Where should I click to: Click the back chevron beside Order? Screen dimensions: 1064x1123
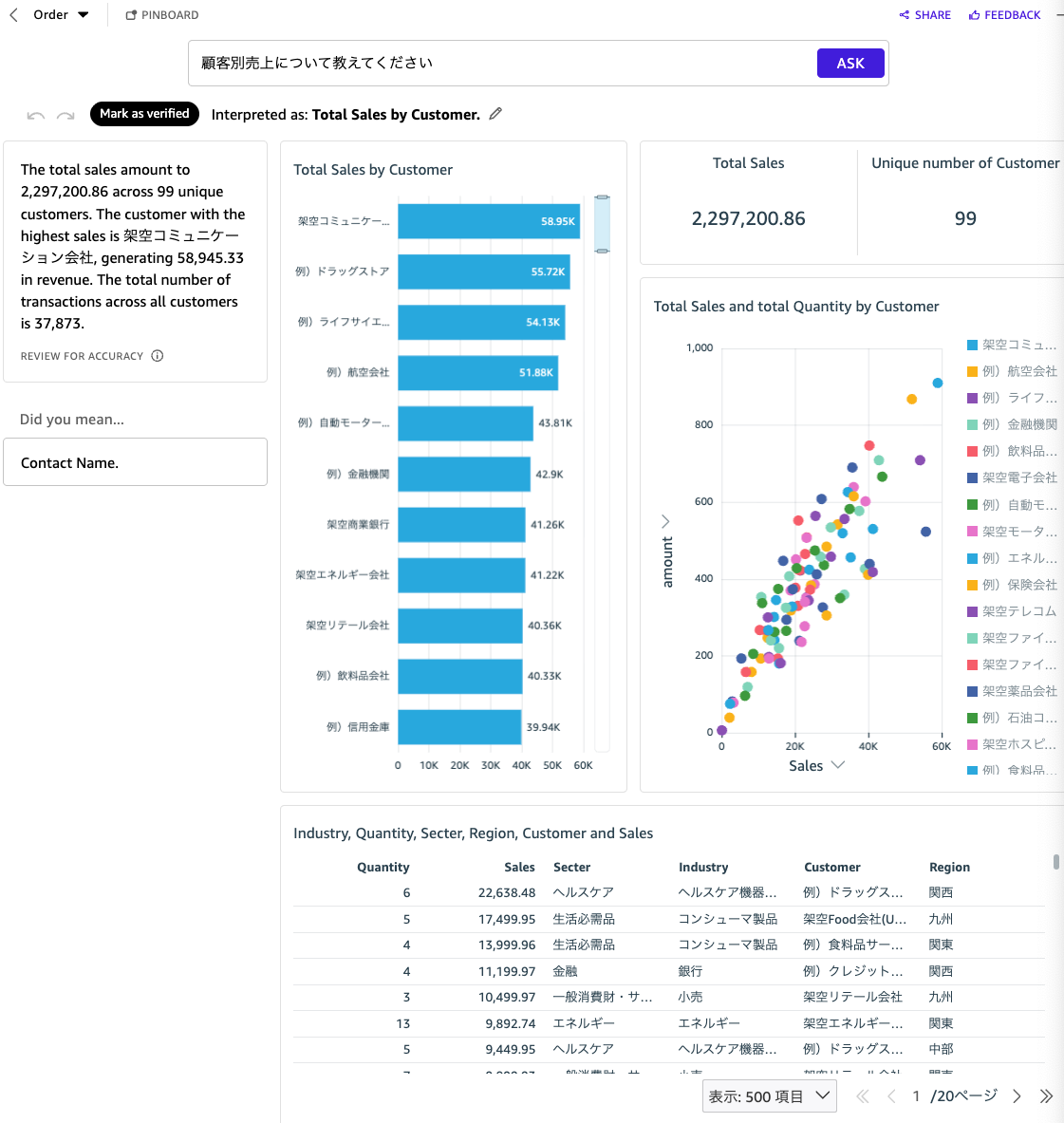tap(11, 14)
